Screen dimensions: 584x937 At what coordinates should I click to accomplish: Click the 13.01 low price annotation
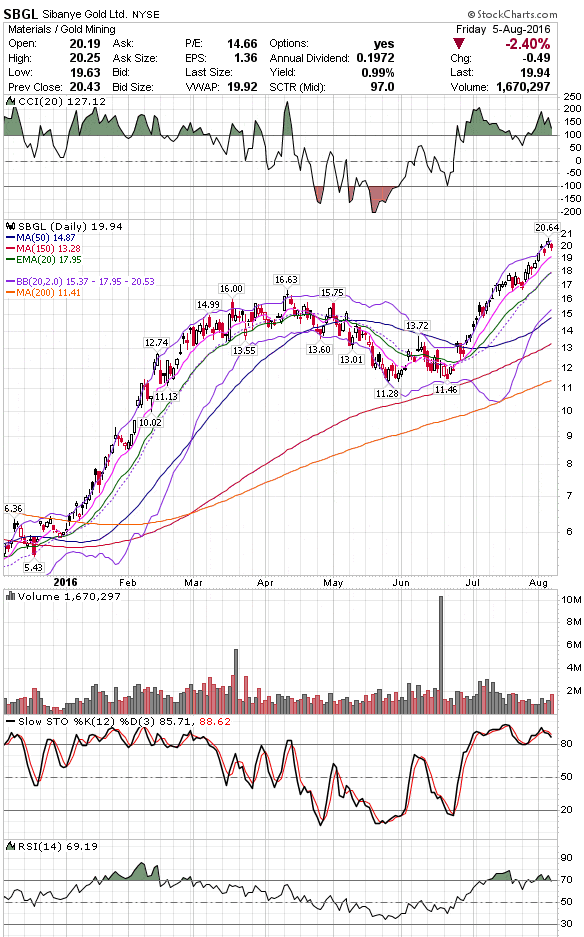point(351,360)
